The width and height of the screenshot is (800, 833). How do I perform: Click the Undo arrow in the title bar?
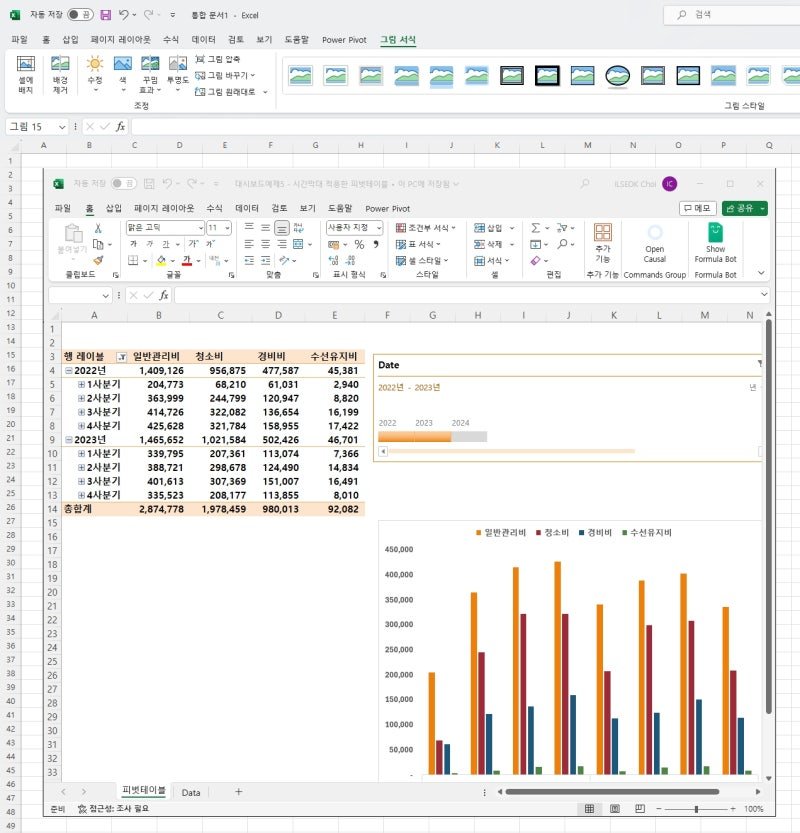pyautogui.click(x=123, y=15)
